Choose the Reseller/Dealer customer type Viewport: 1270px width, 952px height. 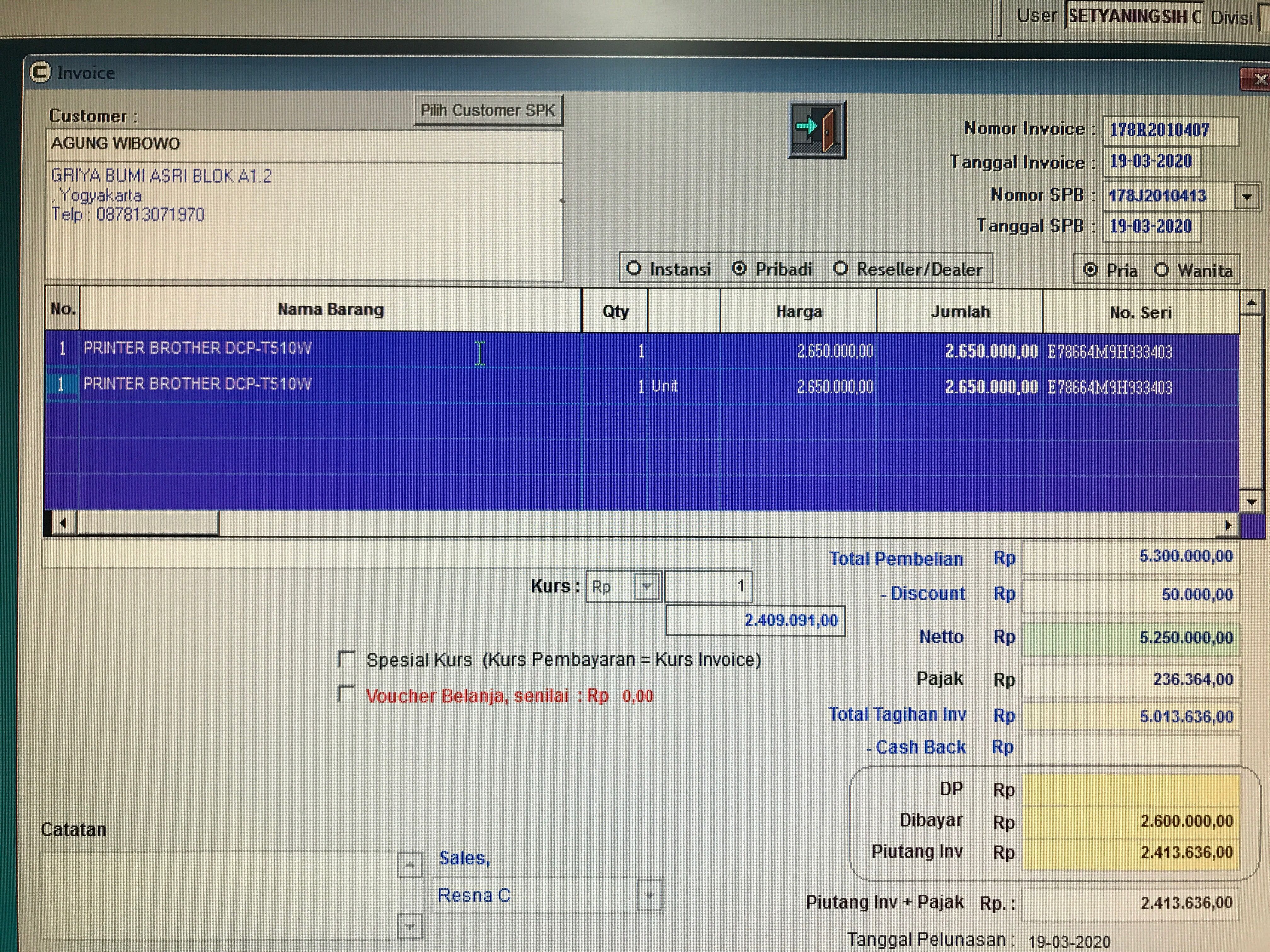click(841, 269)
